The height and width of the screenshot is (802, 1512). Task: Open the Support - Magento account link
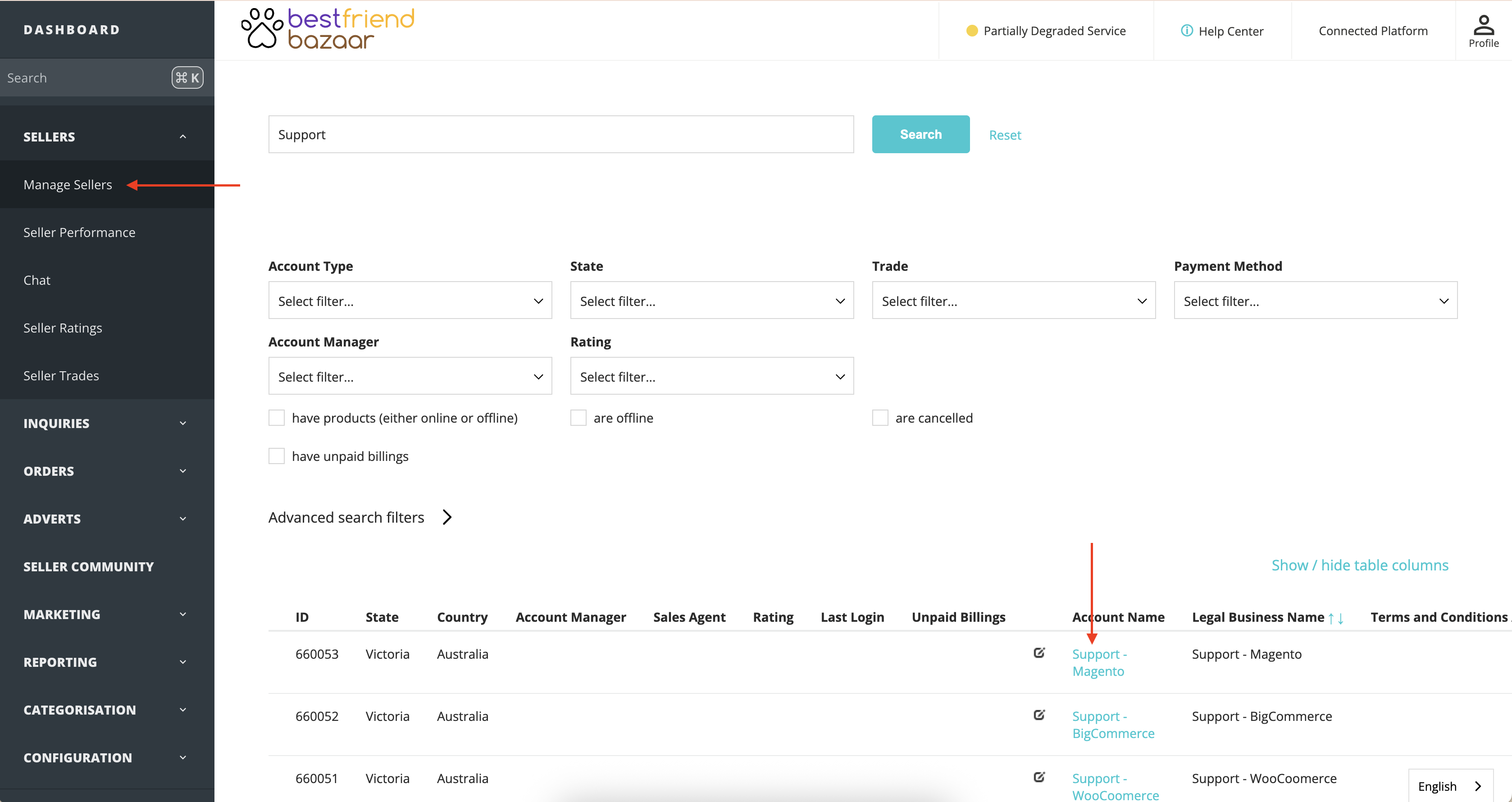click(x=1099, y=662)
